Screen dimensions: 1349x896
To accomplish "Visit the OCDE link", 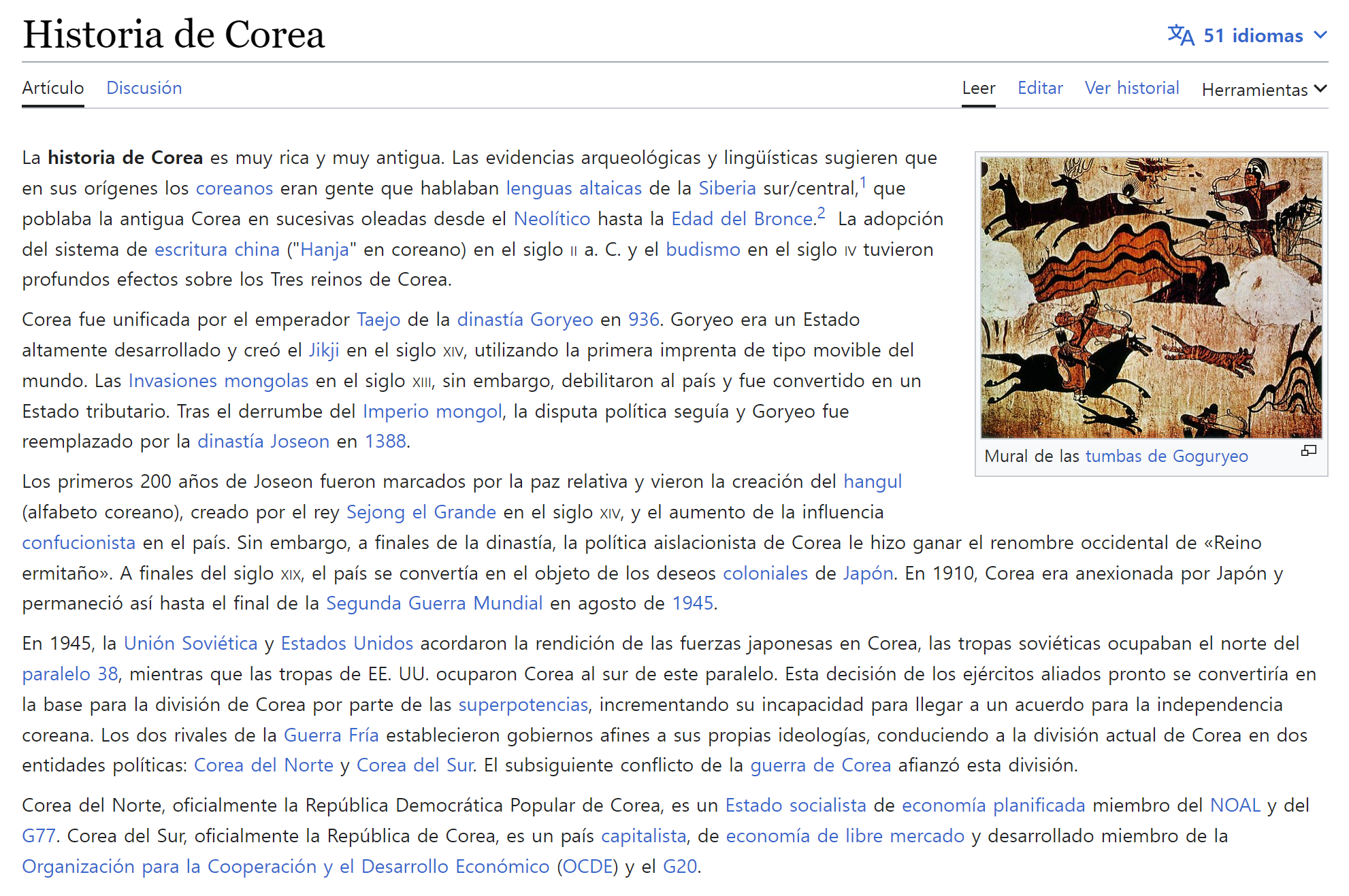I will [587, 866].
